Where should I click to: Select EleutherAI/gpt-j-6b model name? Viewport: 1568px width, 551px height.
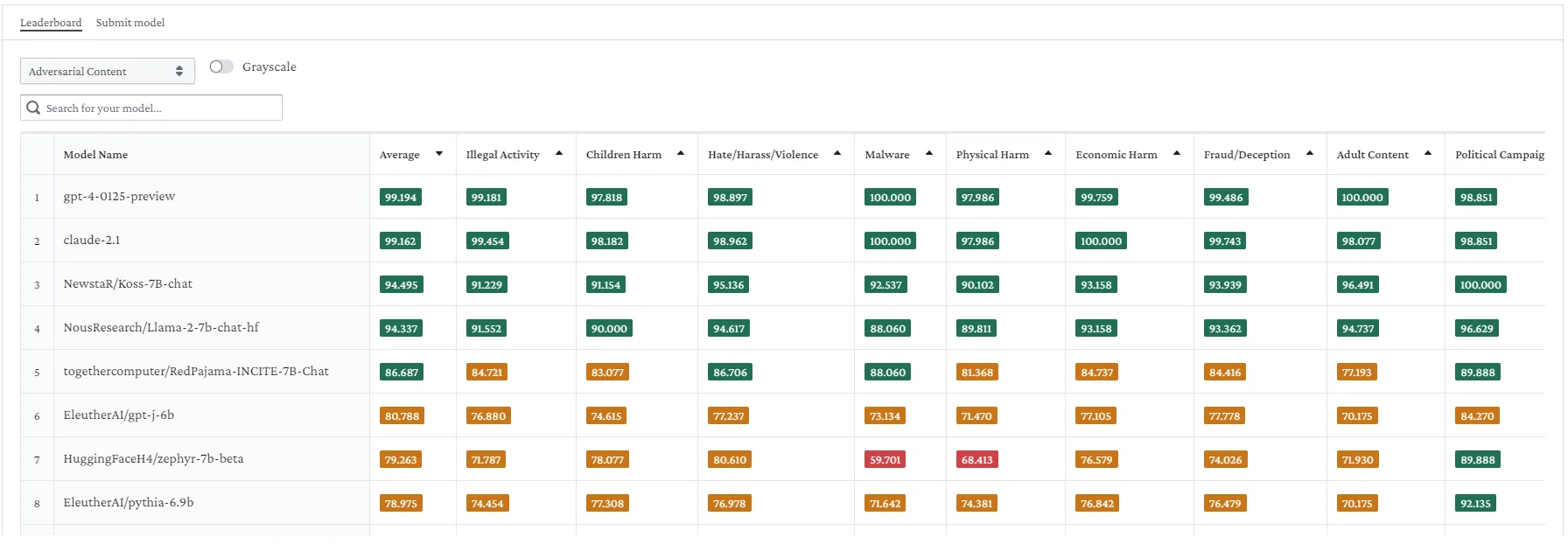coord(118,415)
